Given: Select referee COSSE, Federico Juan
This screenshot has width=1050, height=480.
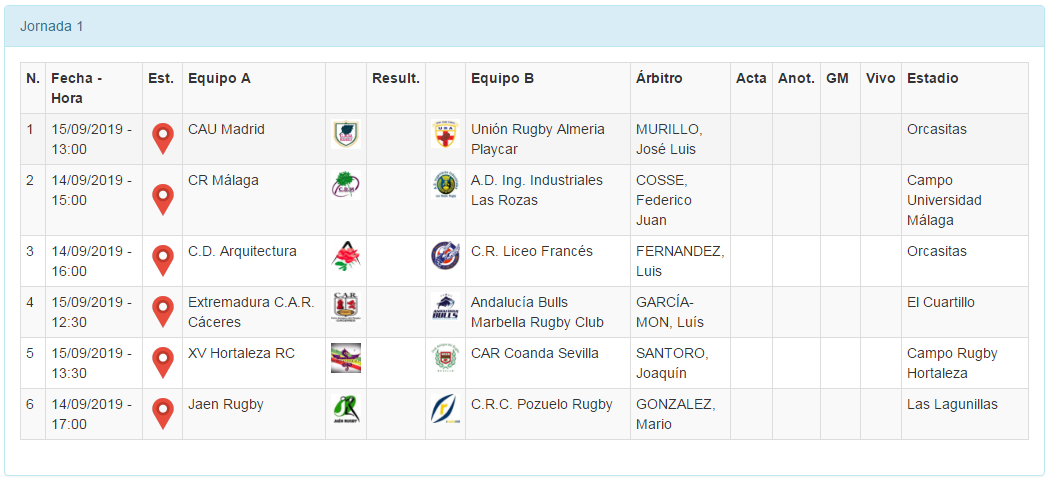Looking at the screenshot, I should [x=664, y=200].
